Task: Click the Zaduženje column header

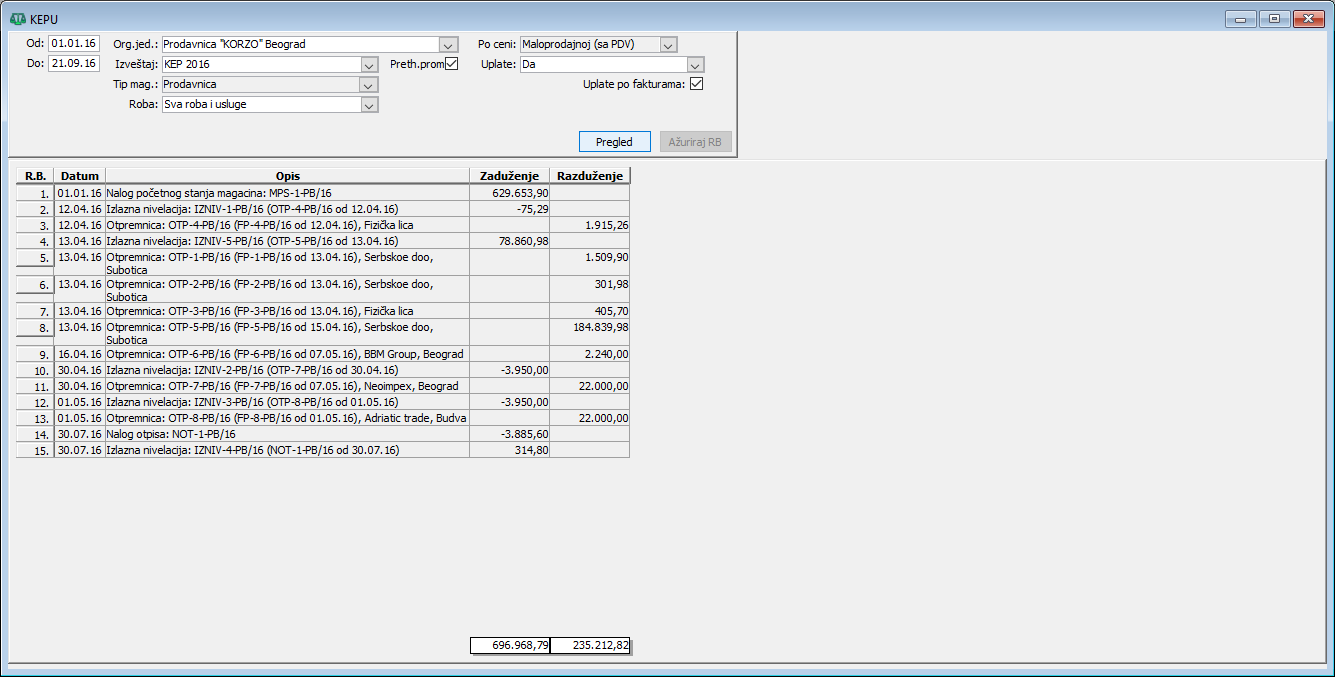Action: 509,176
